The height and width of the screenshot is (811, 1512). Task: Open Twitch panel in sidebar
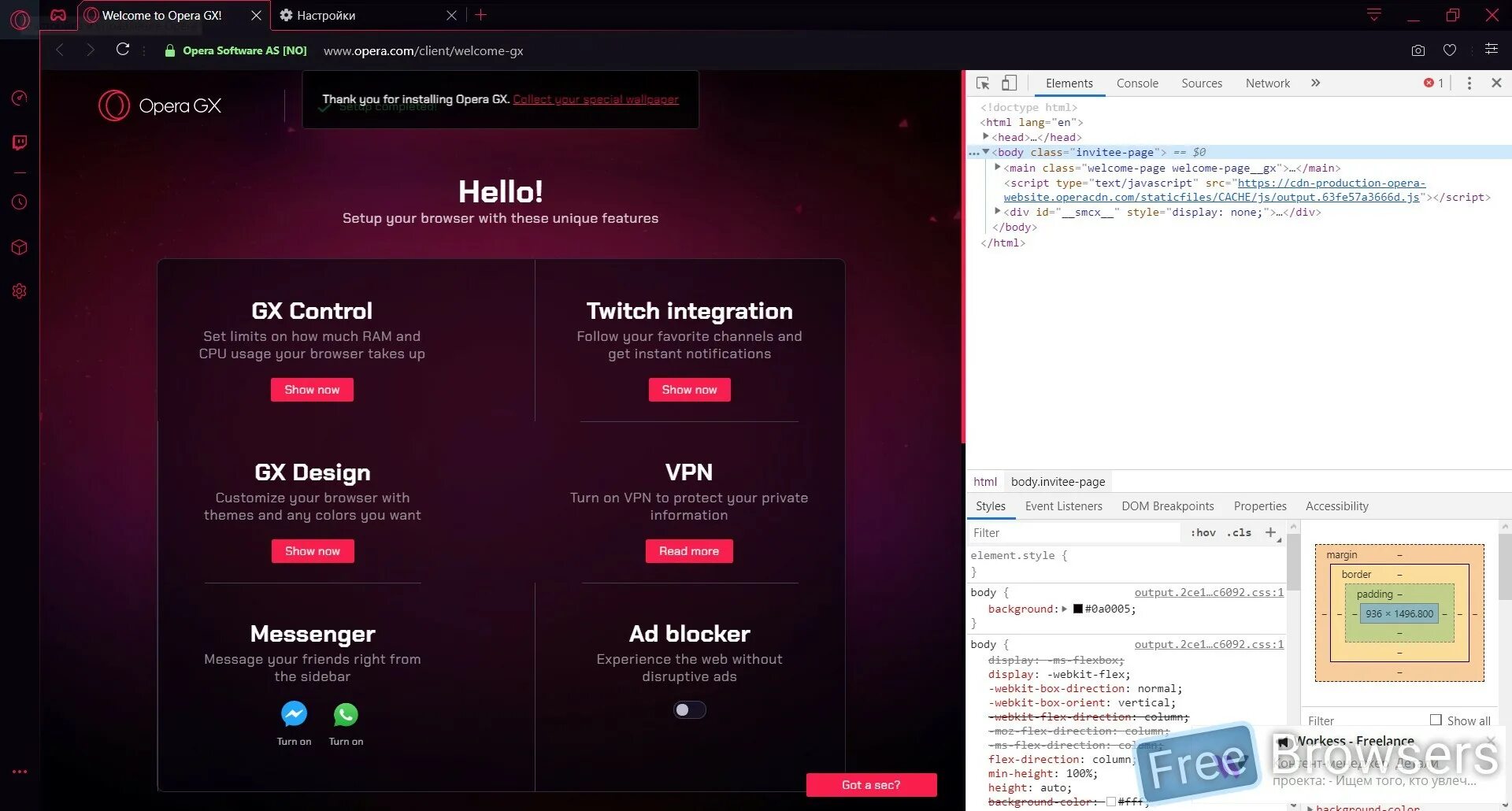tap(20, 143)
